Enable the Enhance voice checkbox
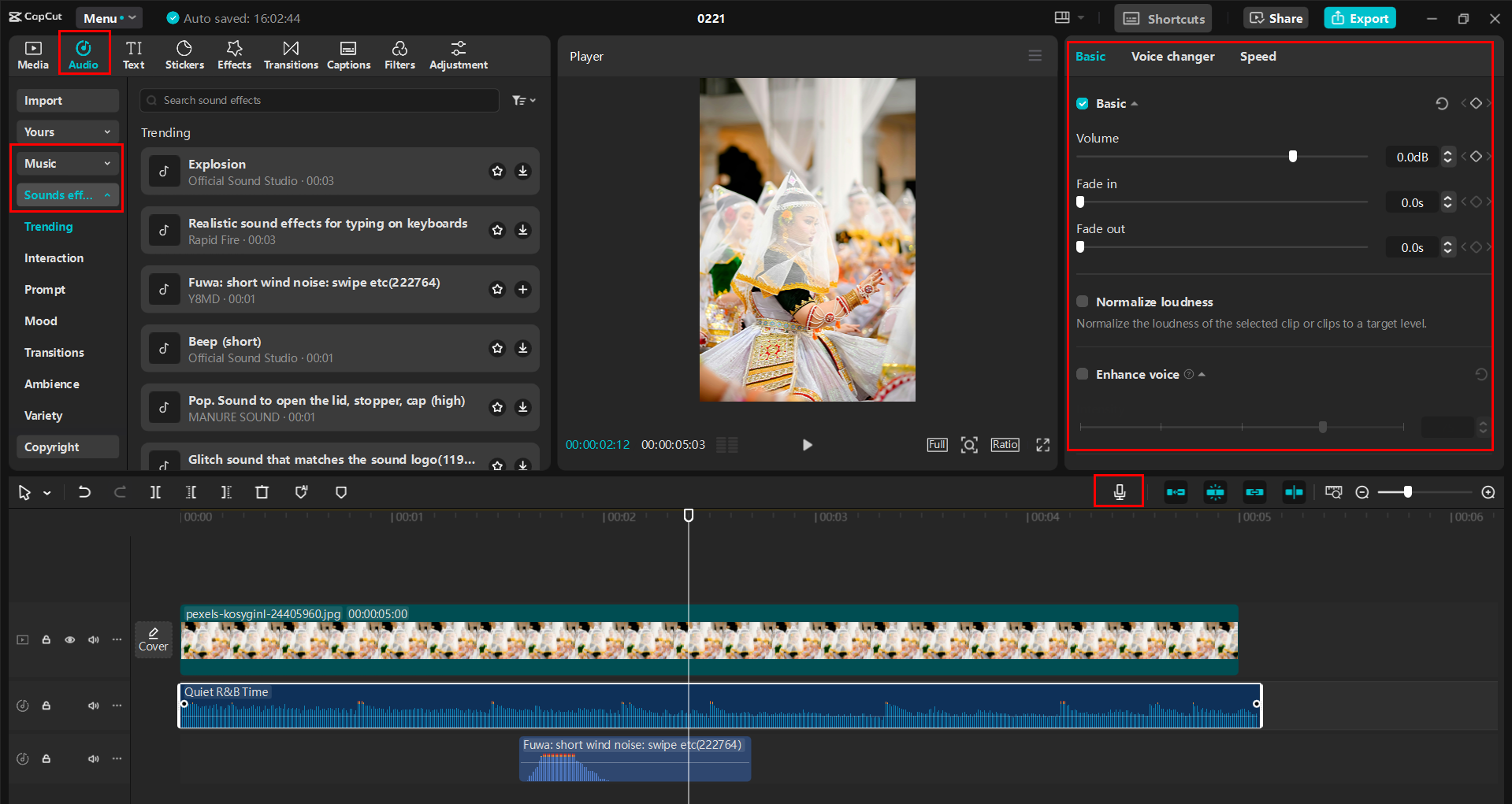Viewport: 1512px width, 804px height. 1082,374
